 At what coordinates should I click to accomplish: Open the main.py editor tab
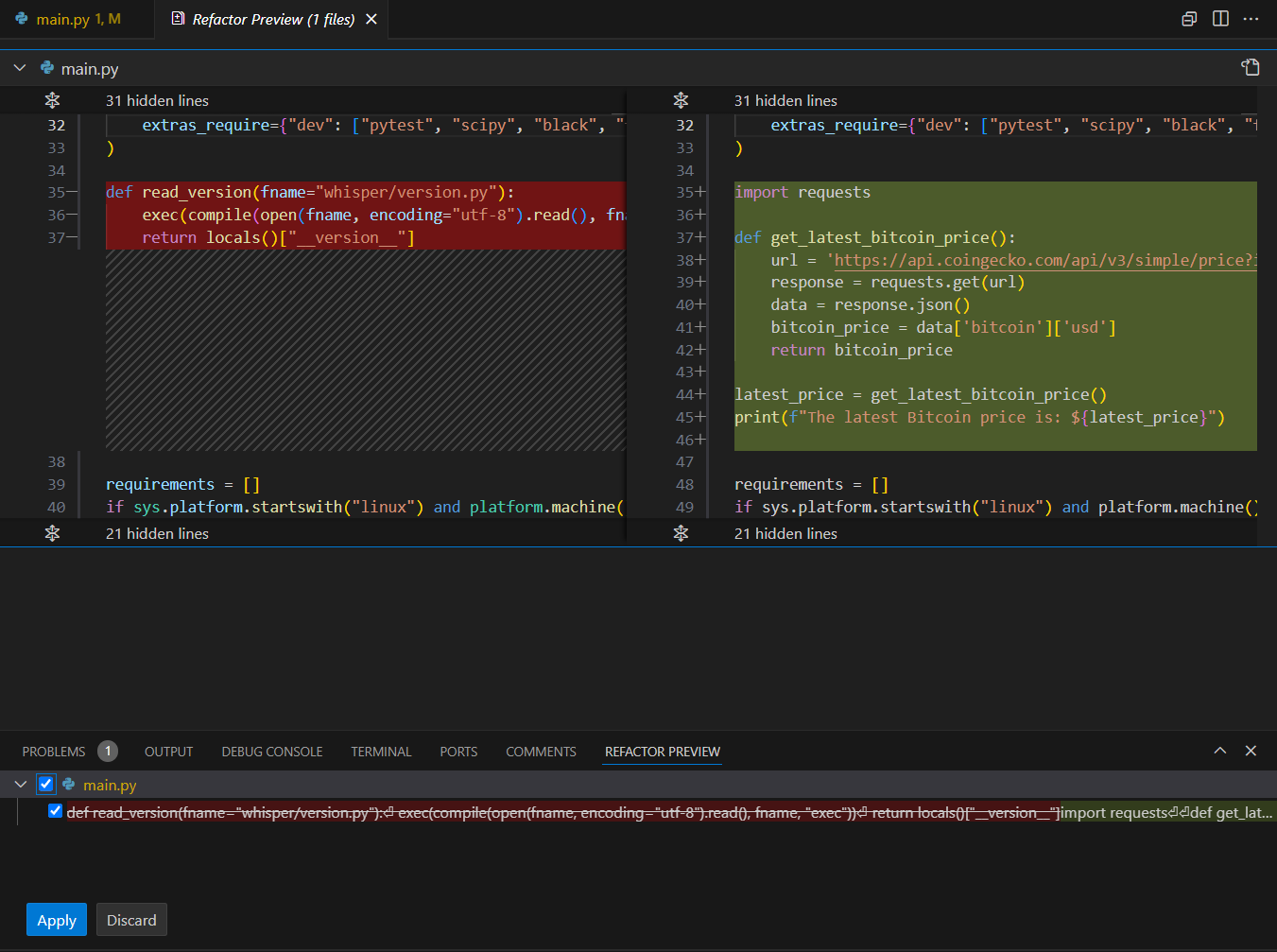[77, 19]
